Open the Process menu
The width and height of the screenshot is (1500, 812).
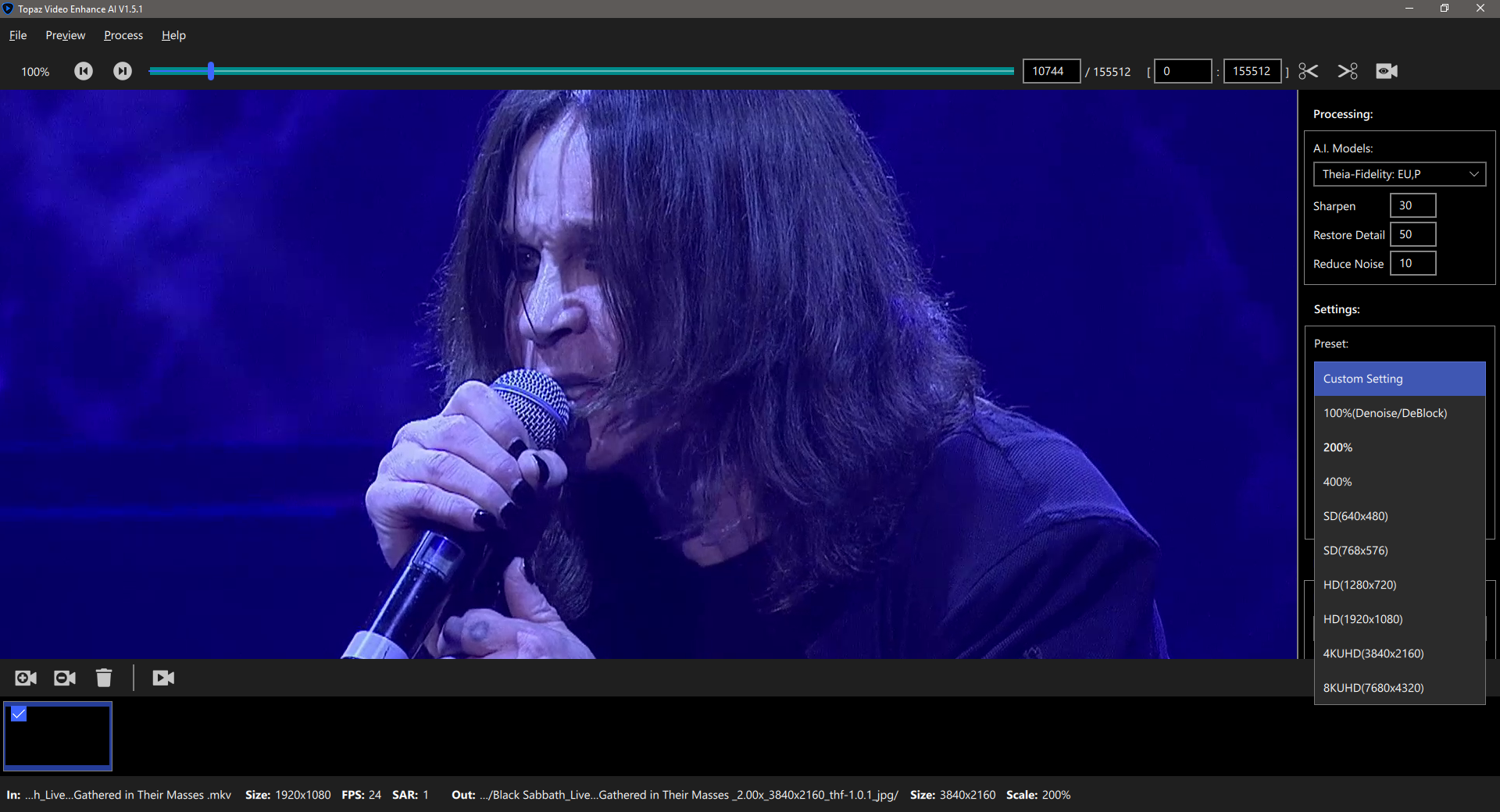123,35
